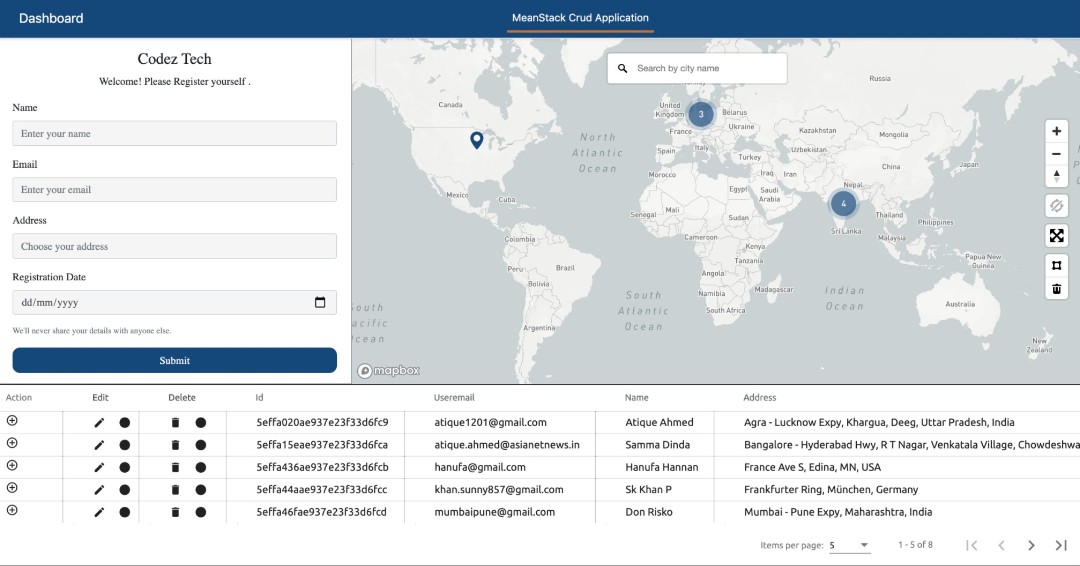Screen dimensions: 1080x566
Task: Focus the Enter your name field
Action: click(x=174, y=134)
